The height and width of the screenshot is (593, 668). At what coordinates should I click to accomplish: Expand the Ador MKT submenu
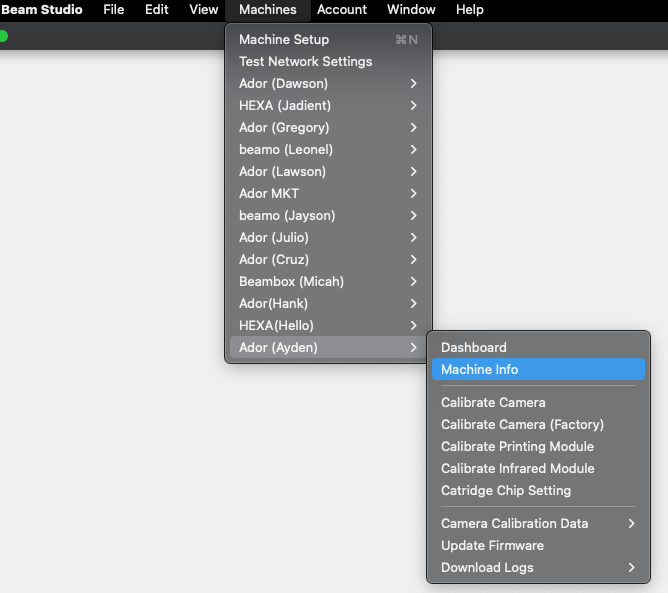[x=328, y=193]
